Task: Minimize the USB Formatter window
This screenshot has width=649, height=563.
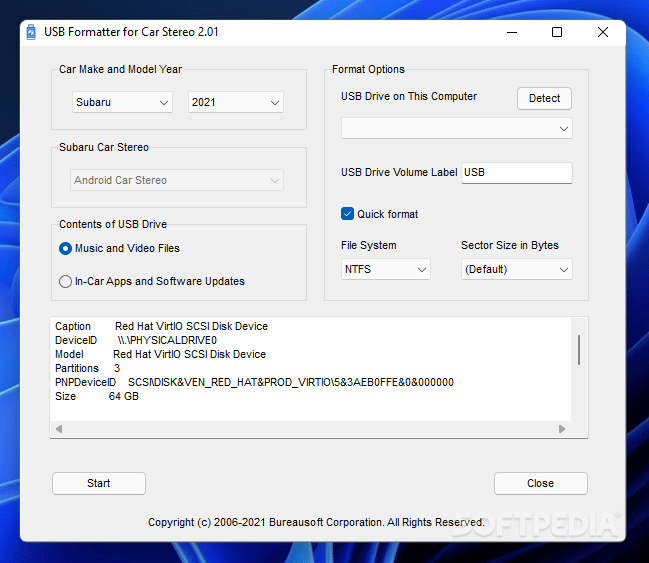Action: (x=512, y=32)
